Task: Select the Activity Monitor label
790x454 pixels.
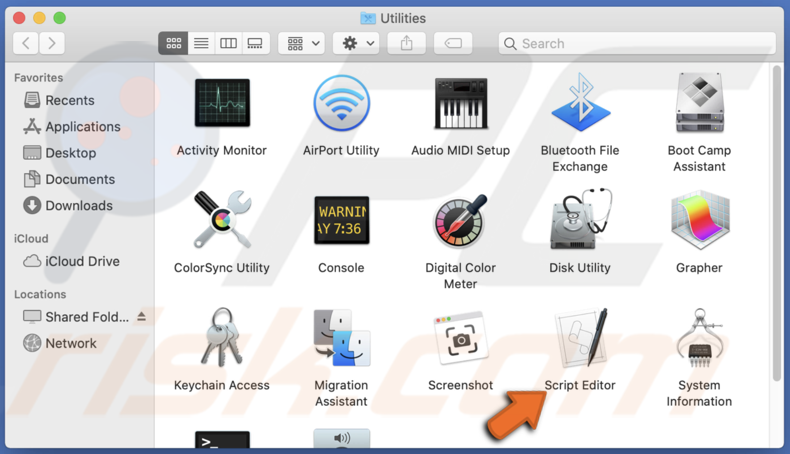Action: click(222, 150)
